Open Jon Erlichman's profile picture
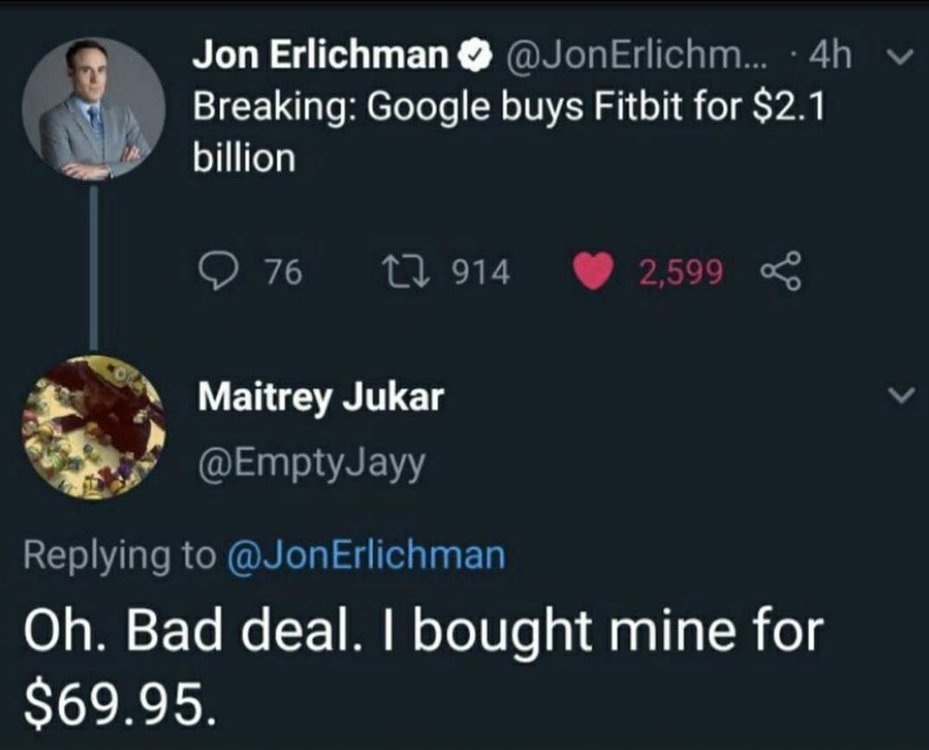Image resolution: width=929 pixels, height=750 pixels. coord(95,108)
